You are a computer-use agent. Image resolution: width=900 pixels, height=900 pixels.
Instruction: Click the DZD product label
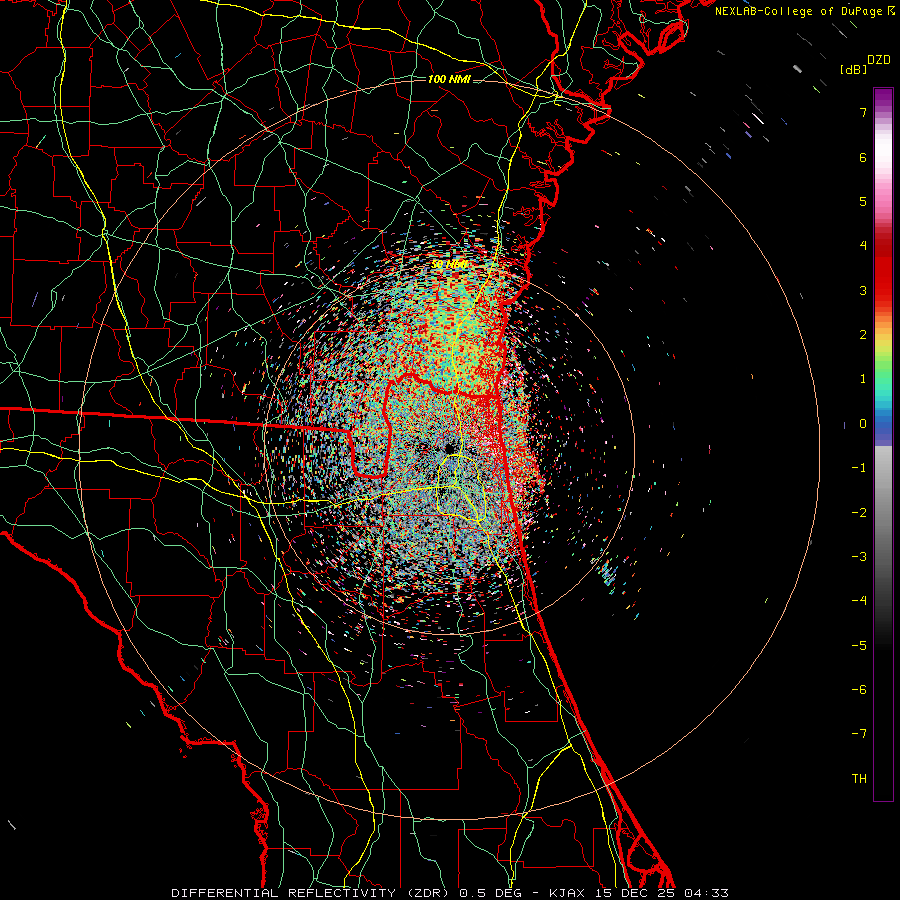pyautogui.click(x=878, y=60)
